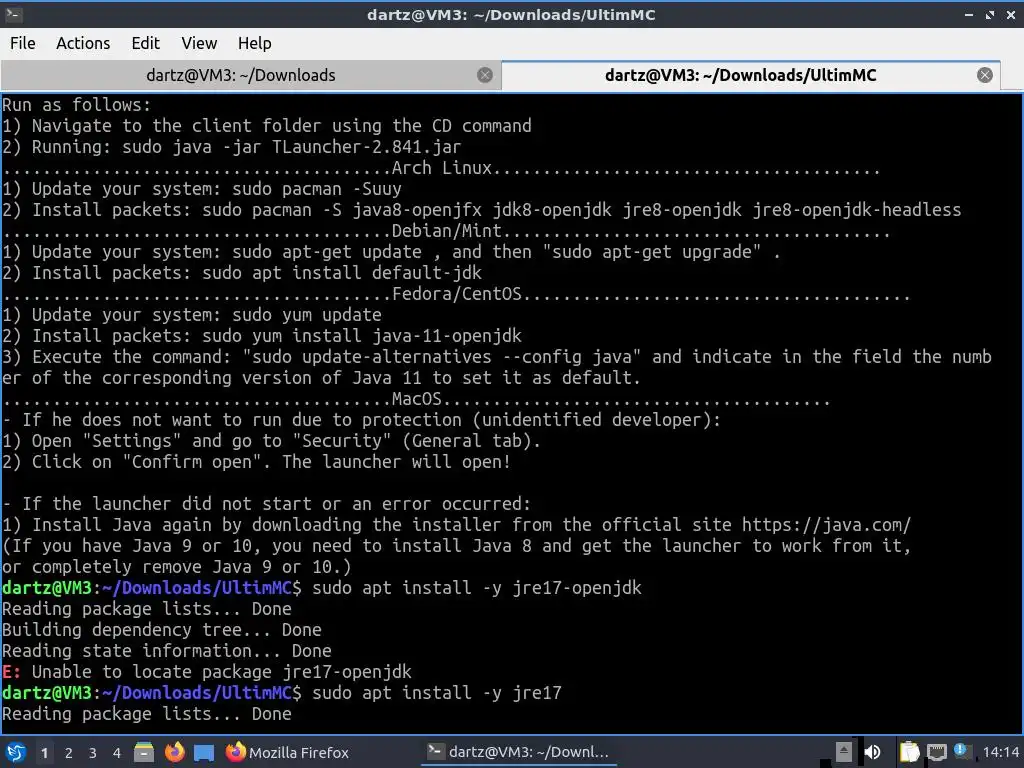Open the removable media eject icon
1024x768 pixels.
[843, 752]
